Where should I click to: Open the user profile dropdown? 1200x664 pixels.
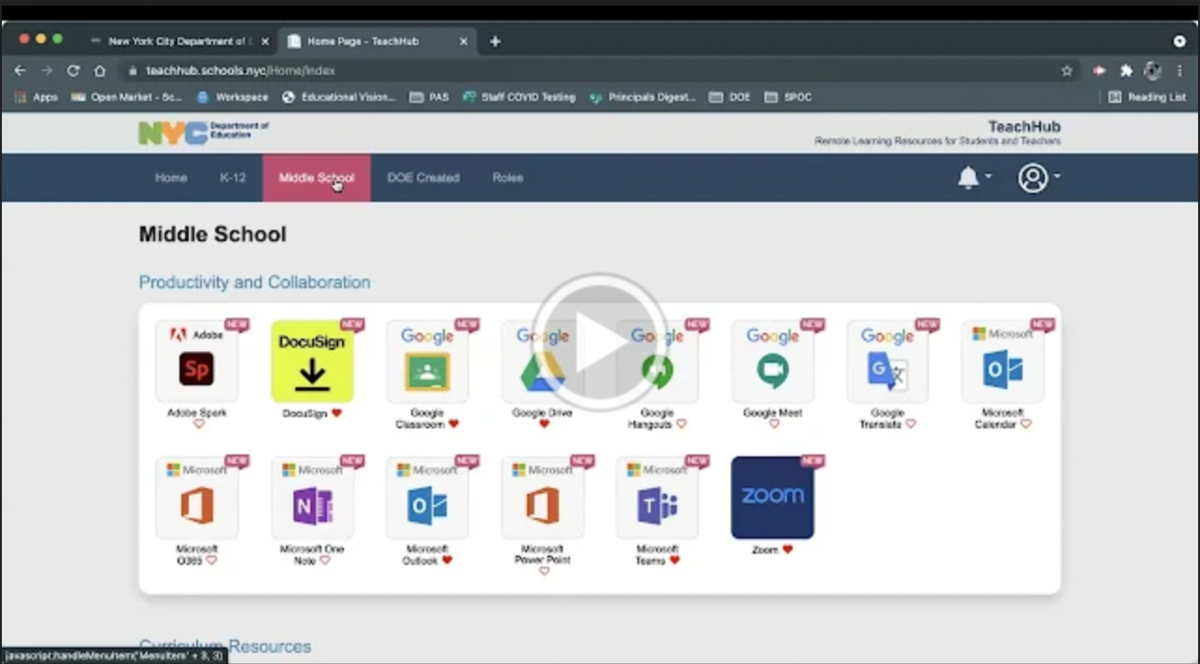pyautogui.click(x=1039, y=178)
